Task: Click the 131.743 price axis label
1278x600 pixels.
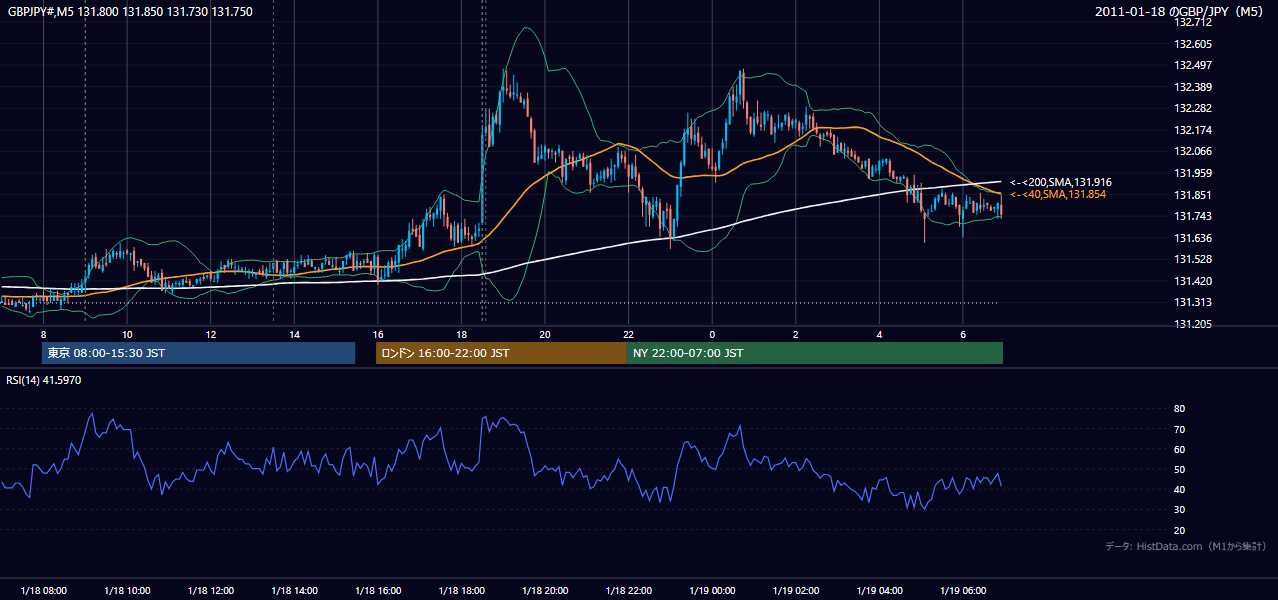Action: [1194, 216]
